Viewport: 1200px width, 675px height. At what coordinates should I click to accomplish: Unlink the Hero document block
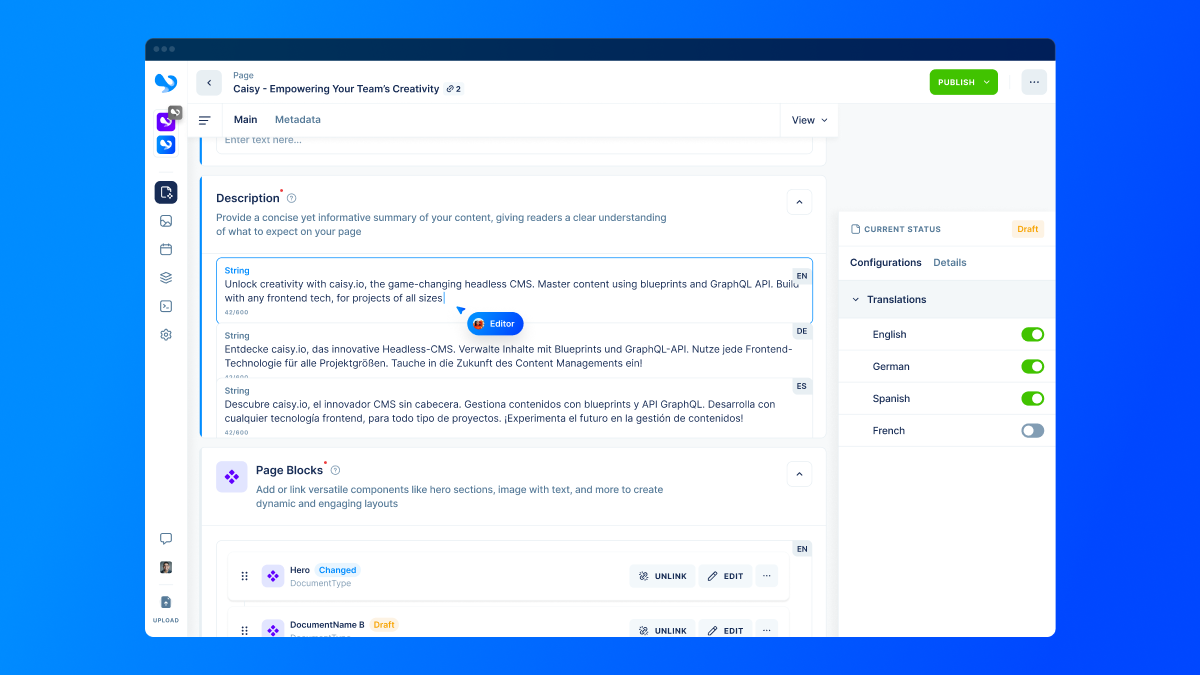(x=662, y=576)
